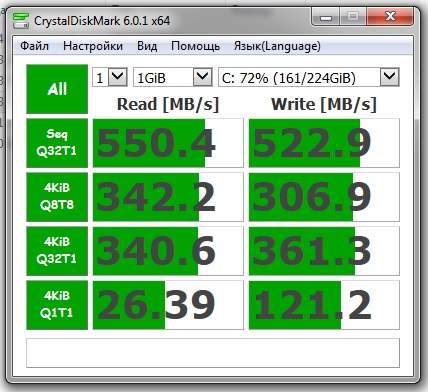Minimize the CrystalDiskMark window

(x=326, y=17)
